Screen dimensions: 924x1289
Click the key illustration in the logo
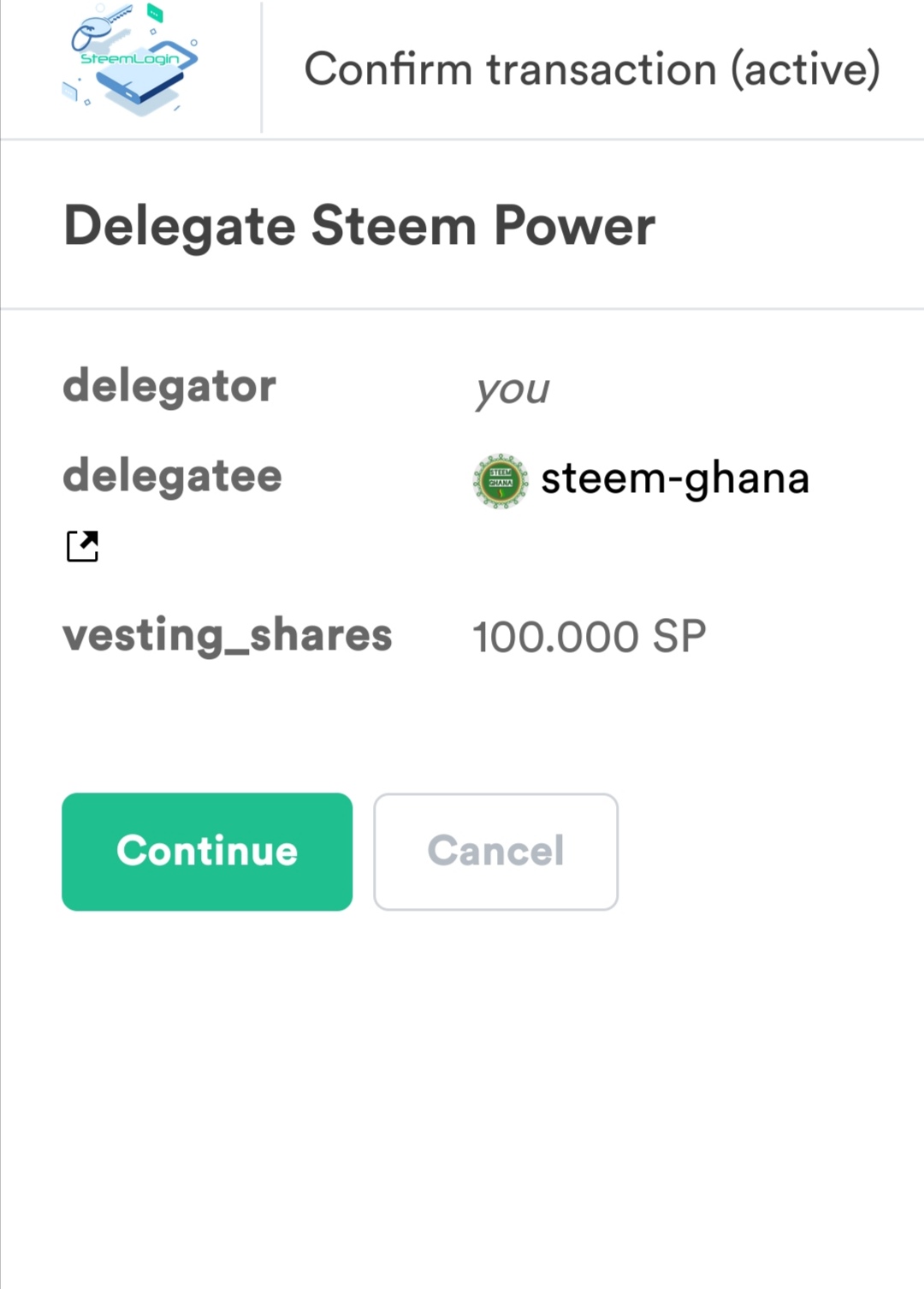pyautogui.click(x=101, y=27)
